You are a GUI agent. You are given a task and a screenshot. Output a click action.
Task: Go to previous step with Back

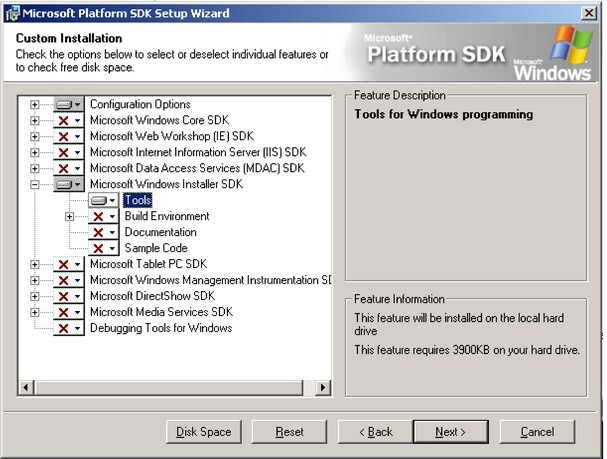(x=376, y=432)
